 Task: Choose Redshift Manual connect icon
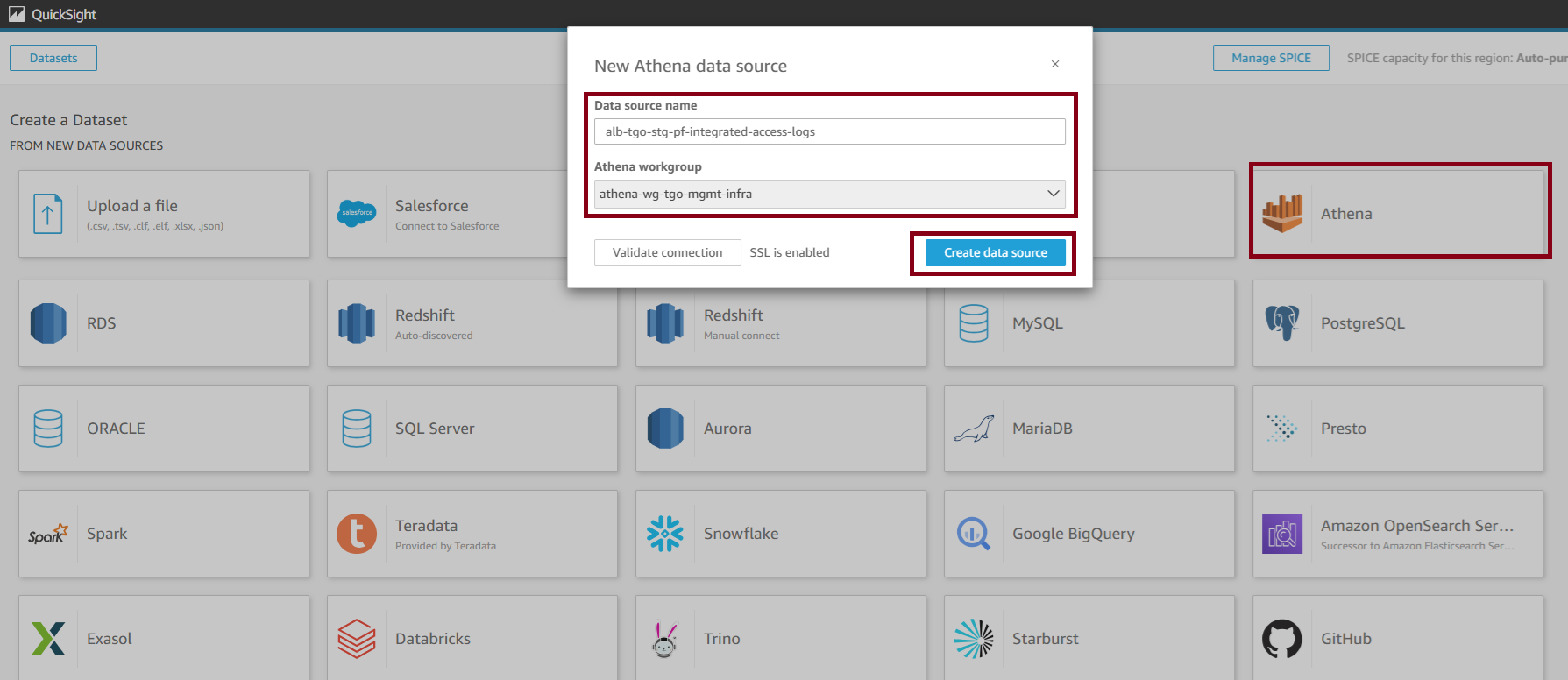pyautogui.click(x=665, y=323)
